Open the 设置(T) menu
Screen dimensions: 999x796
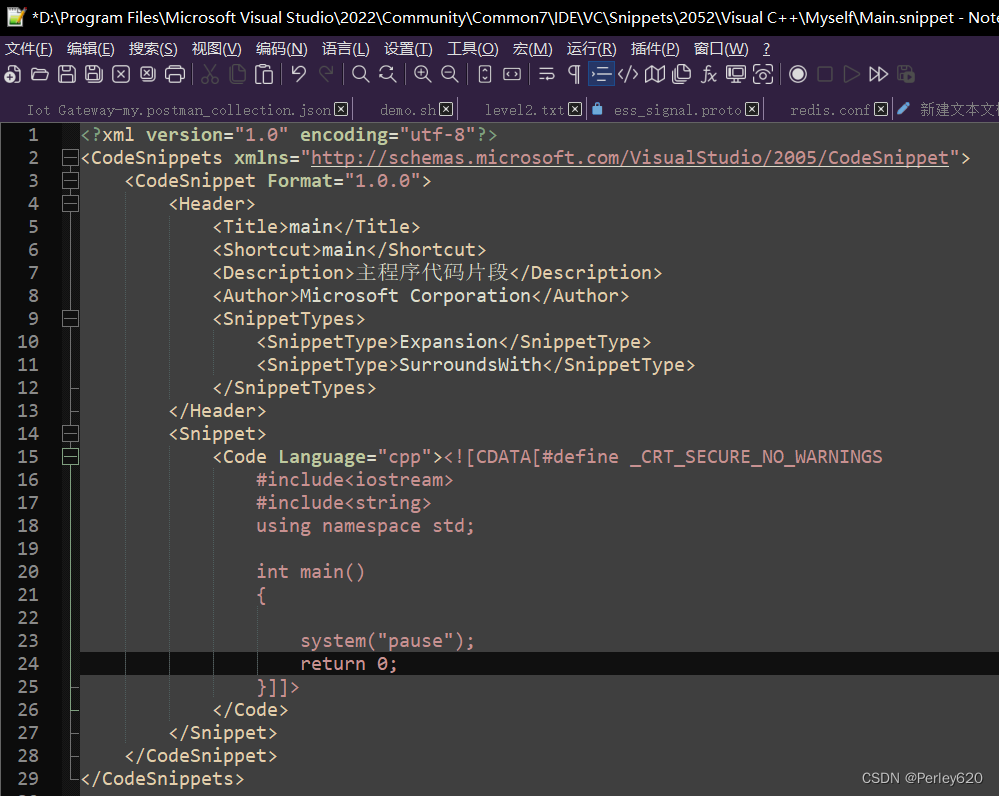[408, 48]
